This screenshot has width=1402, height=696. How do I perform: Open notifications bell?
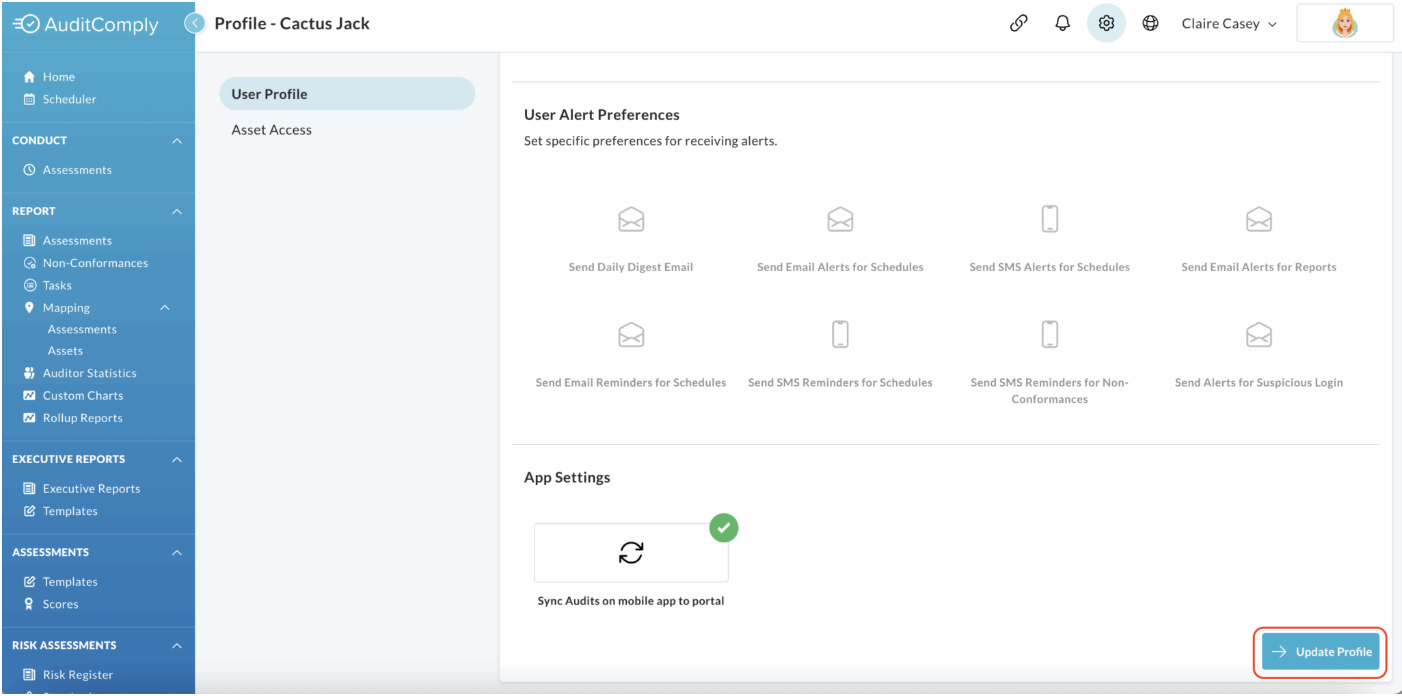1063,24
